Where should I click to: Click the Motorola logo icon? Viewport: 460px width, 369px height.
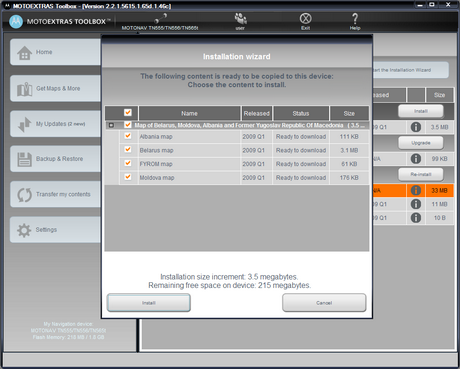pos(16,22)
